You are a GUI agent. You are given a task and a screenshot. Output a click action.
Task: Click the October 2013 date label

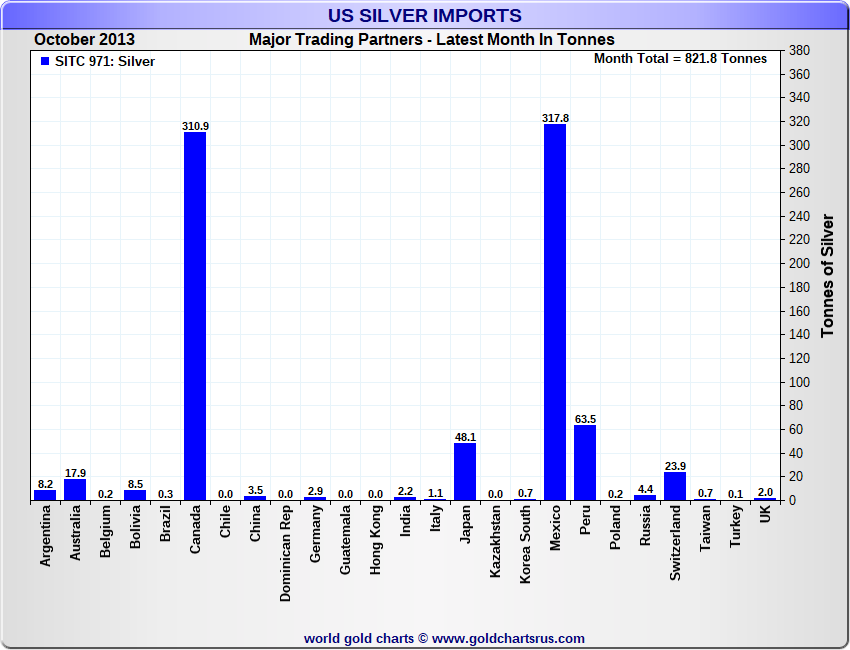85,40
